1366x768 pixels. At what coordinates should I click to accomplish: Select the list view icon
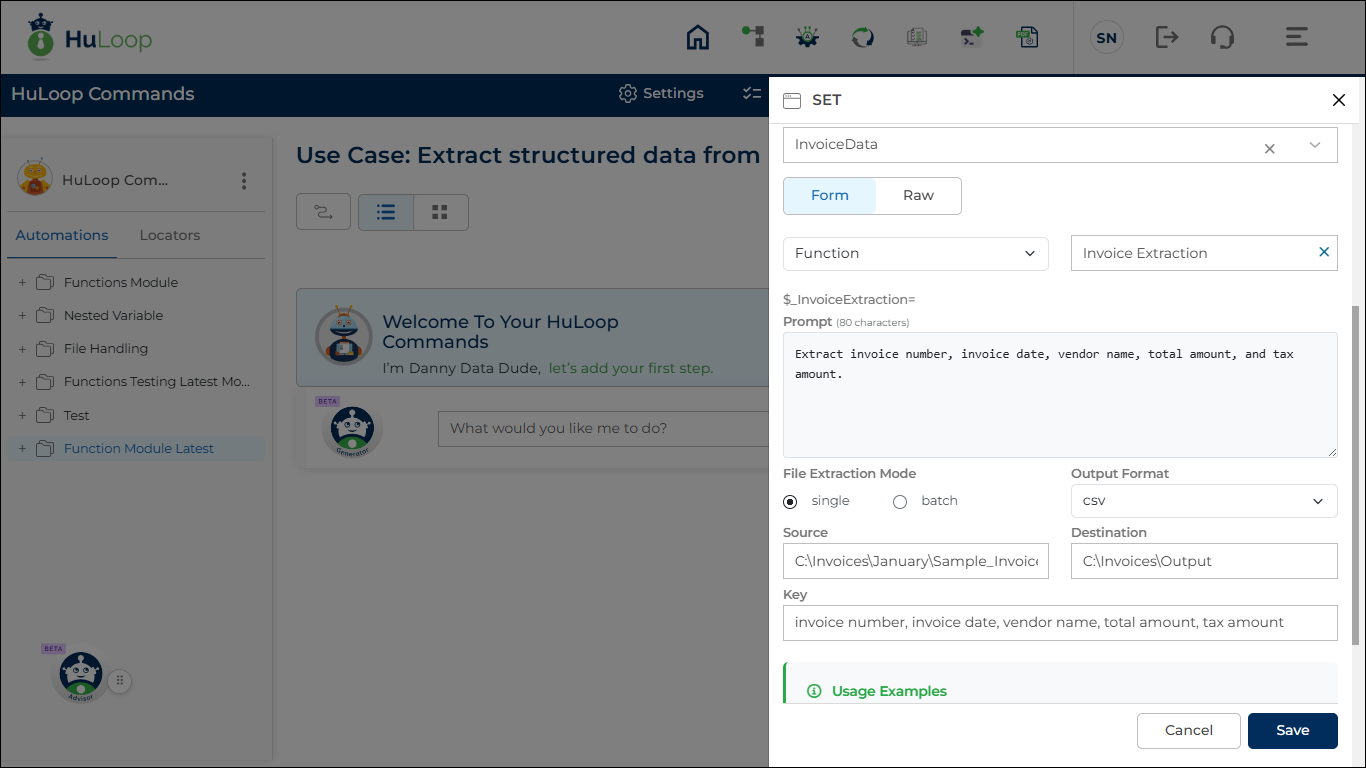386,212
